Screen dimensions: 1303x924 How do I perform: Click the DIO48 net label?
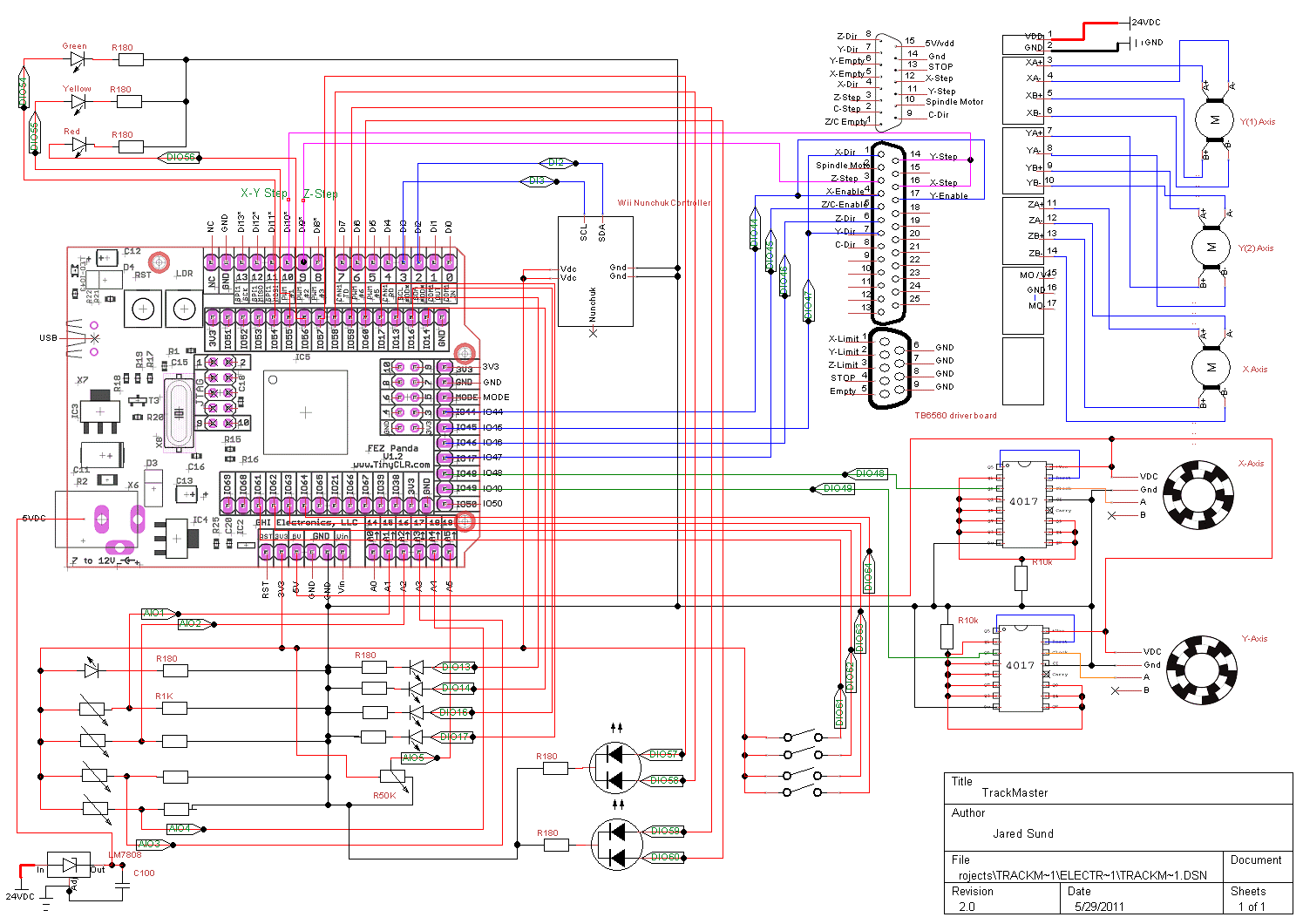pyautogui.click(x=870, y=474)
